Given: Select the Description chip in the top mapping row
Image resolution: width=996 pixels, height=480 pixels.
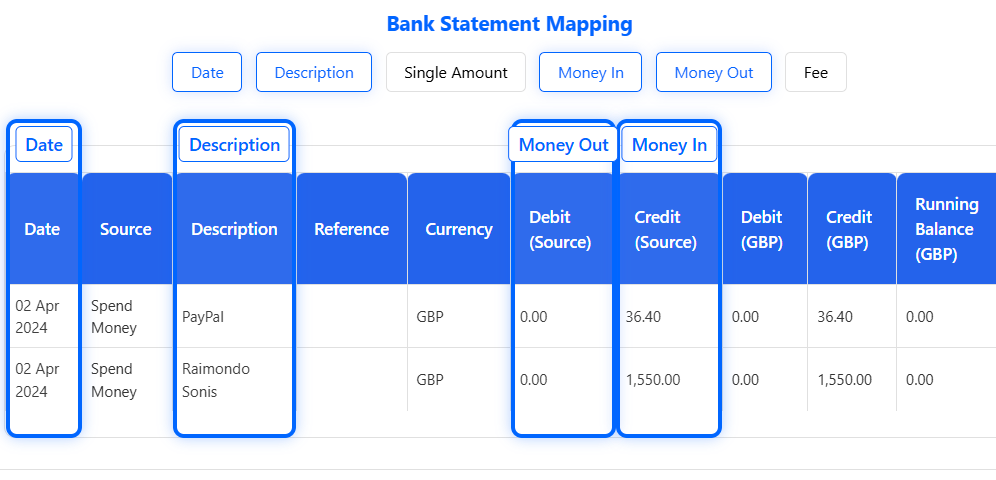Looking at the screenshot, I should [314, 72].
